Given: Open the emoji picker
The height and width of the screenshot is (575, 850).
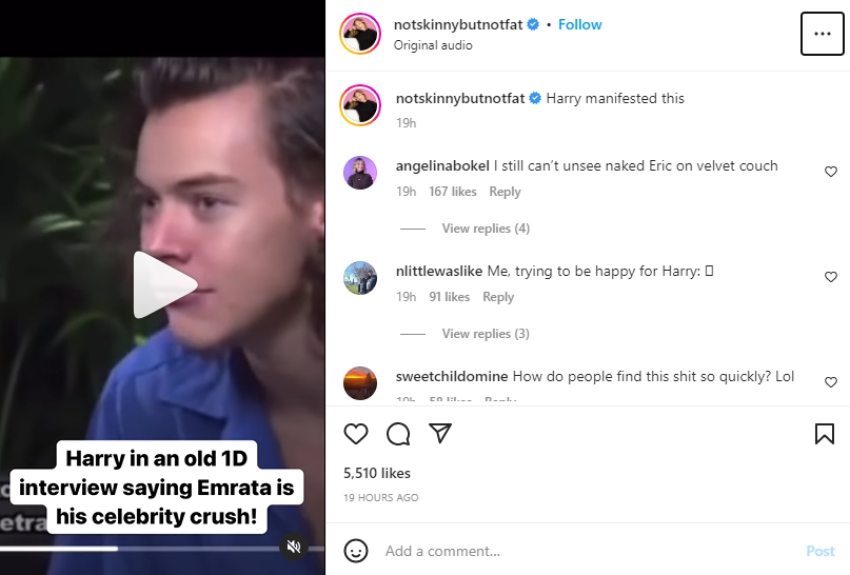Looking at the screenshot, I should coord(356,551).
